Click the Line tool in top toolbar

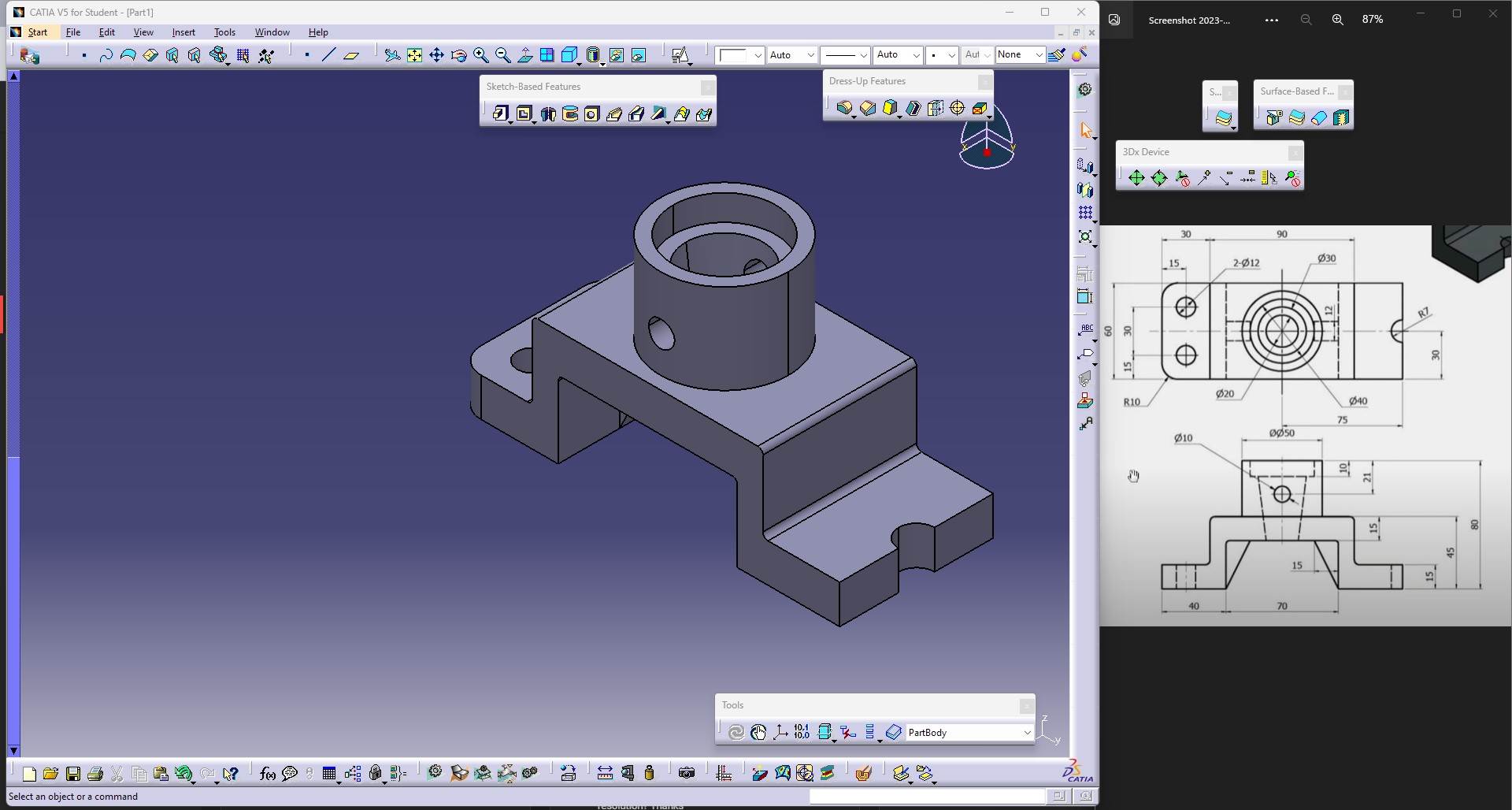pos(329,54)
